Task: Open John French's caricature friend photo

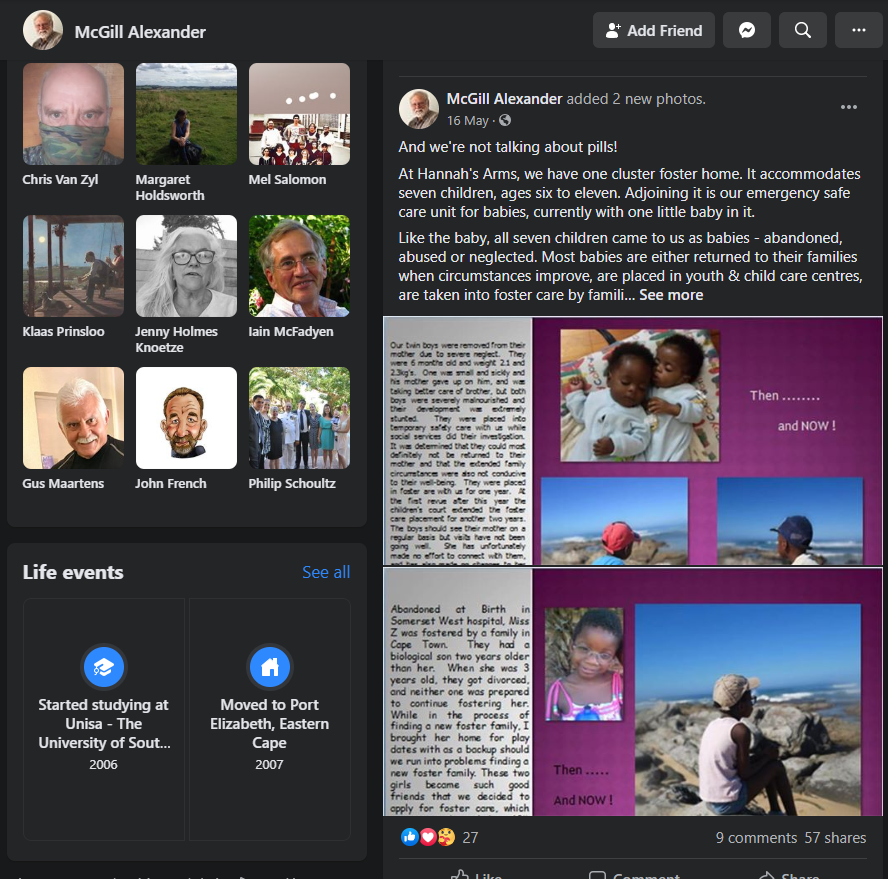Action: pyautogui.click(x=186, y=418)
